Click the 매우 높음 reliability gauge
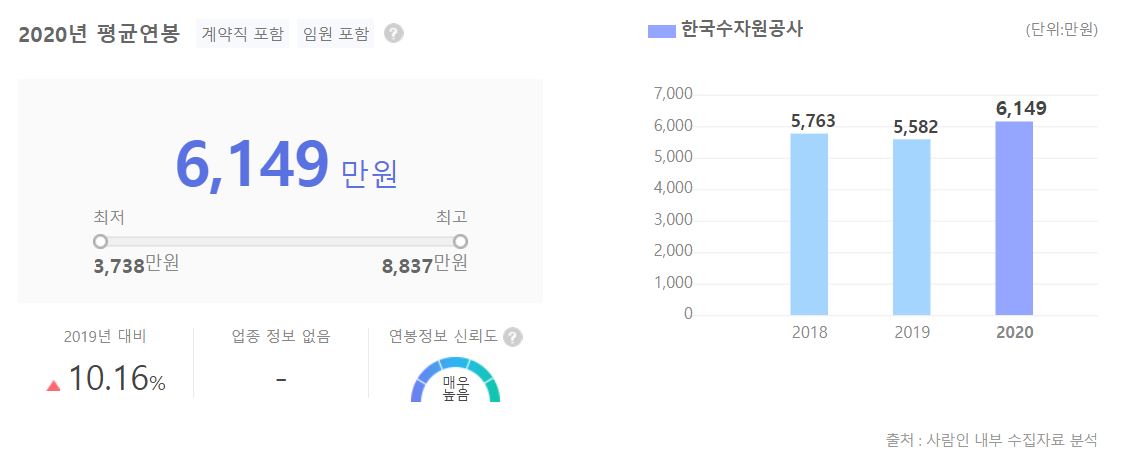This screenshot has width=1121, height=472. point(455,380)
